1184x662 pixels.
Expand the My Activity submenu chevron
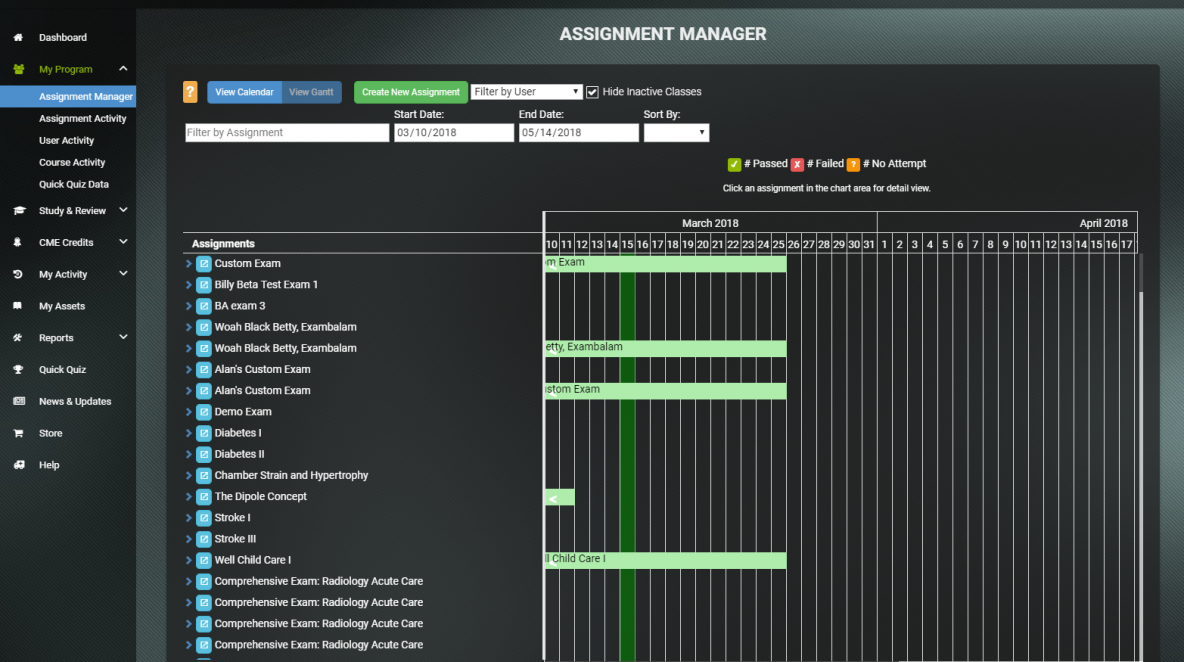[x=123, y=273]
